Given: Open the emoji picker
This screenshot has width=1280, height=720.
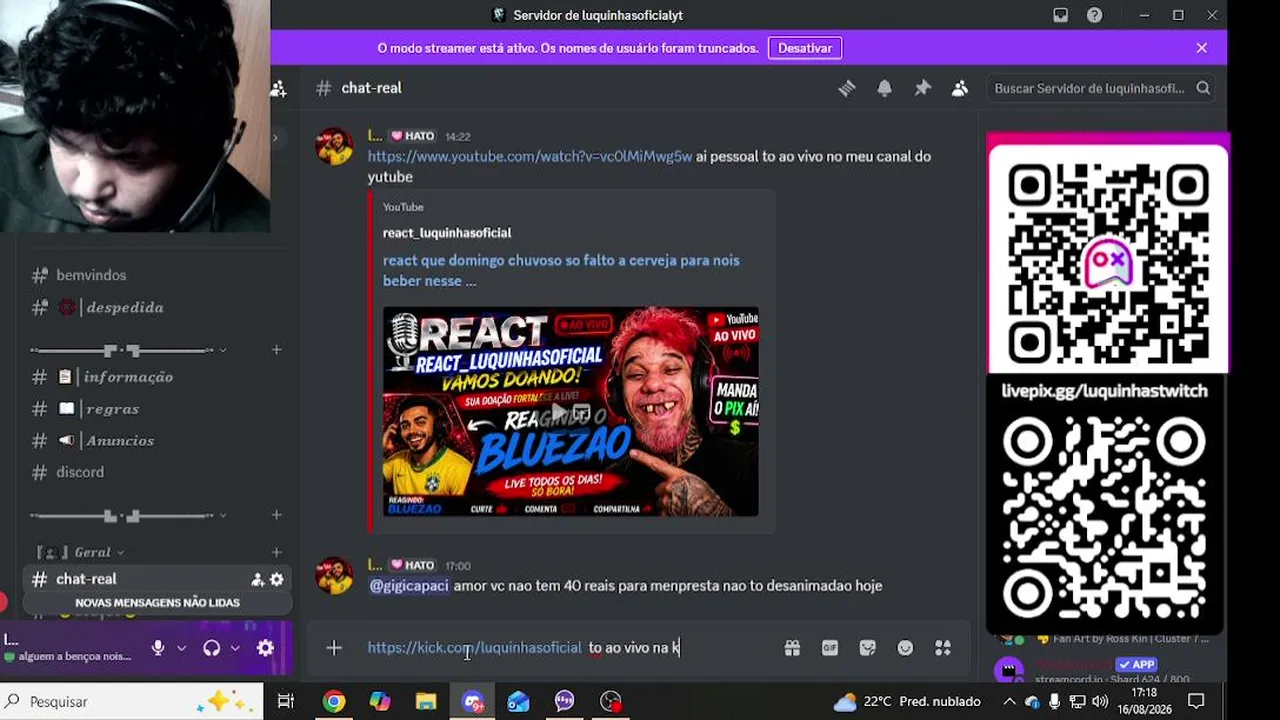Looking at the screenshot, I should click(x=905, y=648).
